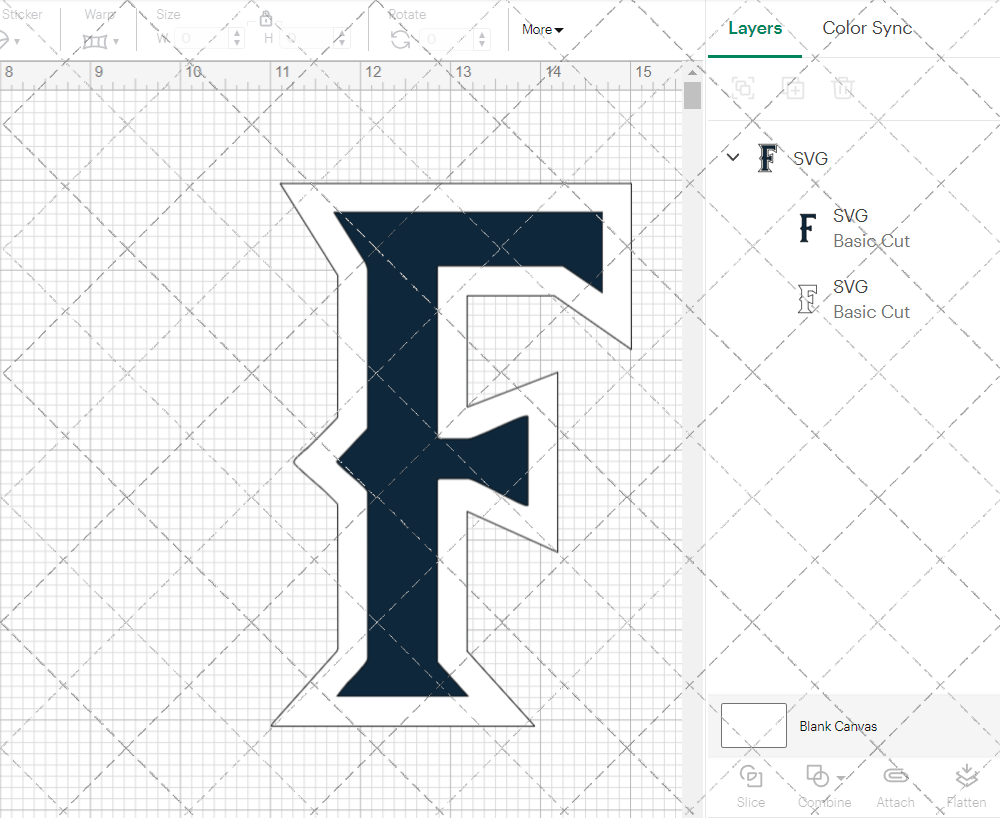Viewport: 1000px width, 818px height.
Task: Click the canvas vertical scrollbar
Action: 691,95
